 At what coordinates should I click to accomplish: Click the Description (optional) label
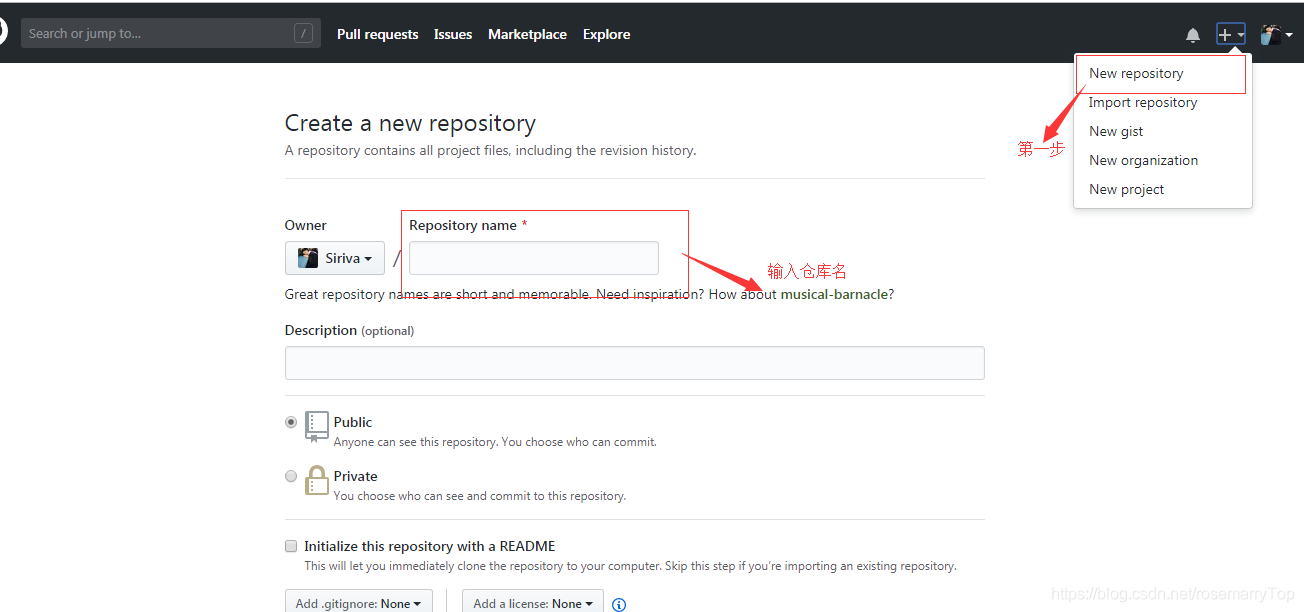tap(349, 330)
